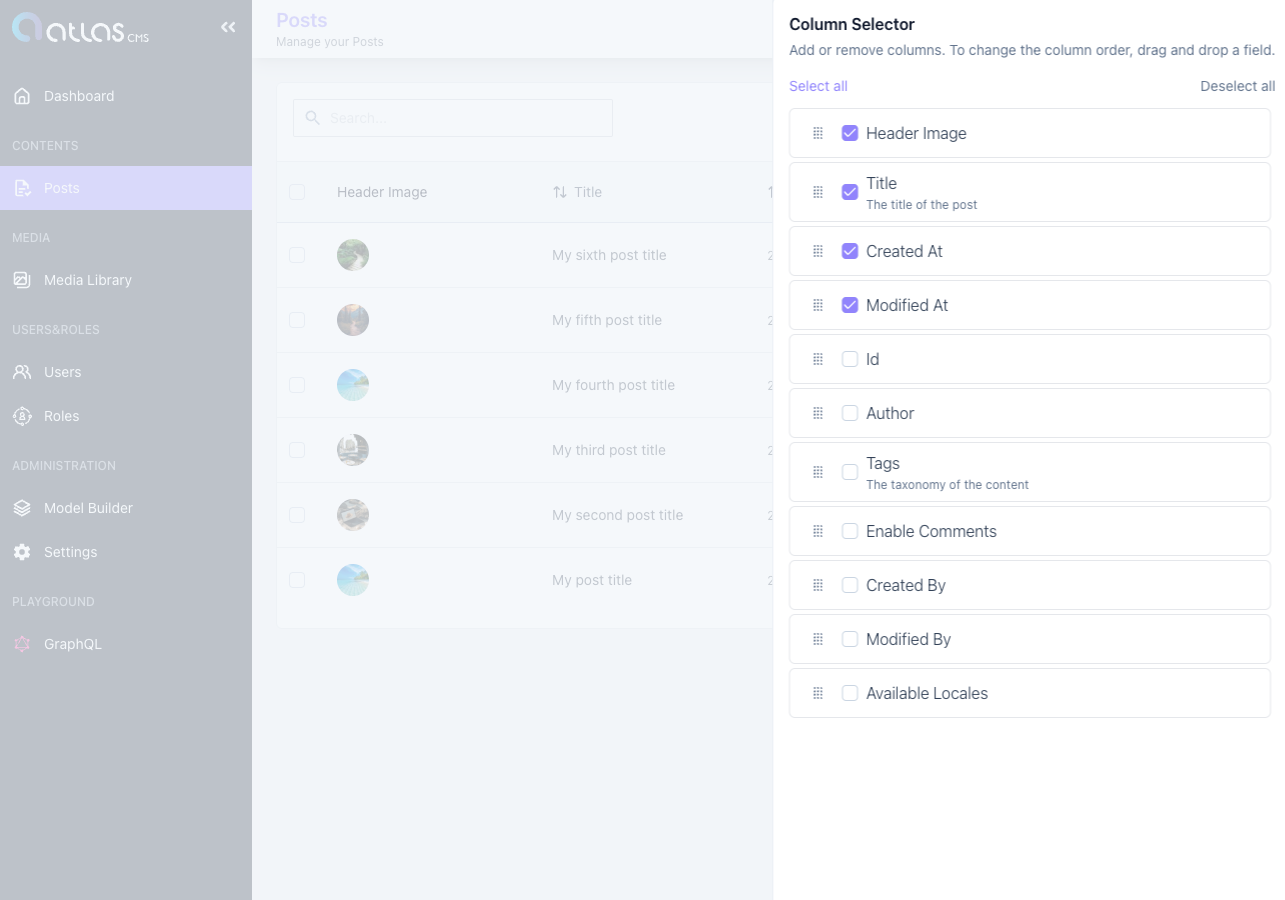This screenshot has height=900, width=1285.
Task: Click the Users people icon
Action: pos(22,372)
